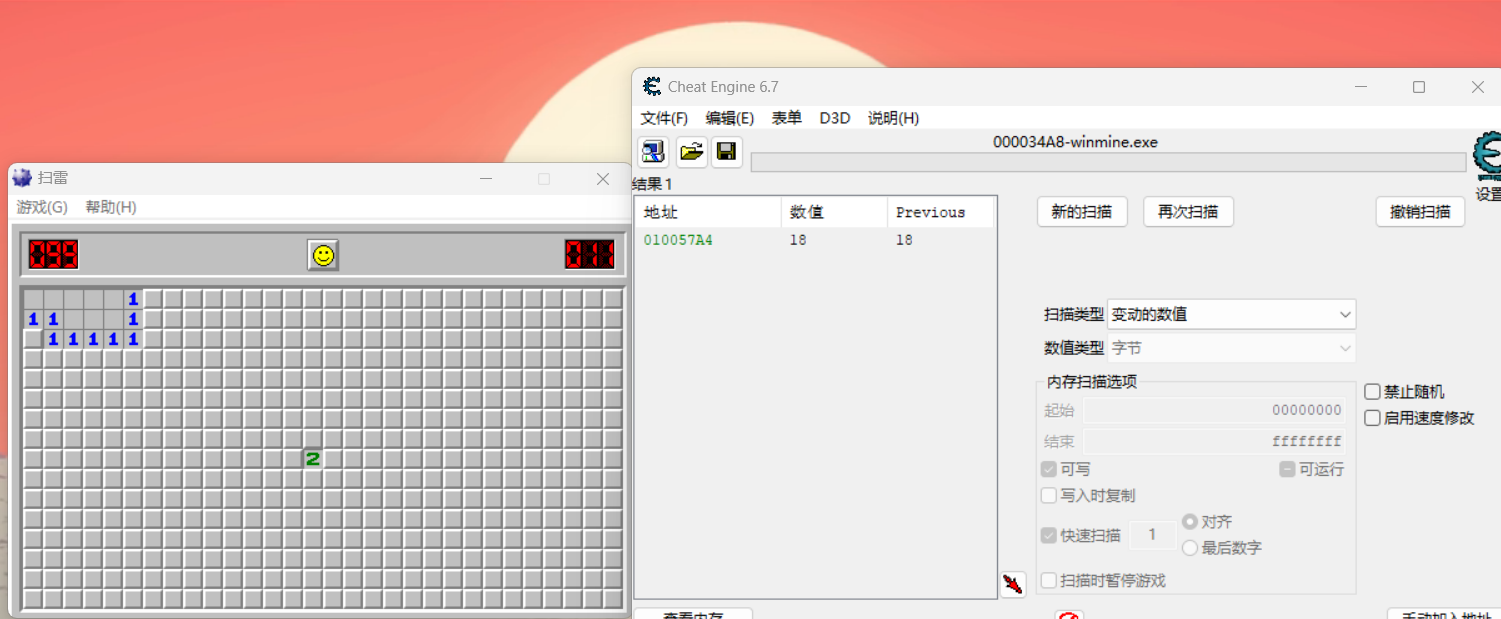
Task: Click the Minesweeper smiley face reset button
Action: point(323,255)
